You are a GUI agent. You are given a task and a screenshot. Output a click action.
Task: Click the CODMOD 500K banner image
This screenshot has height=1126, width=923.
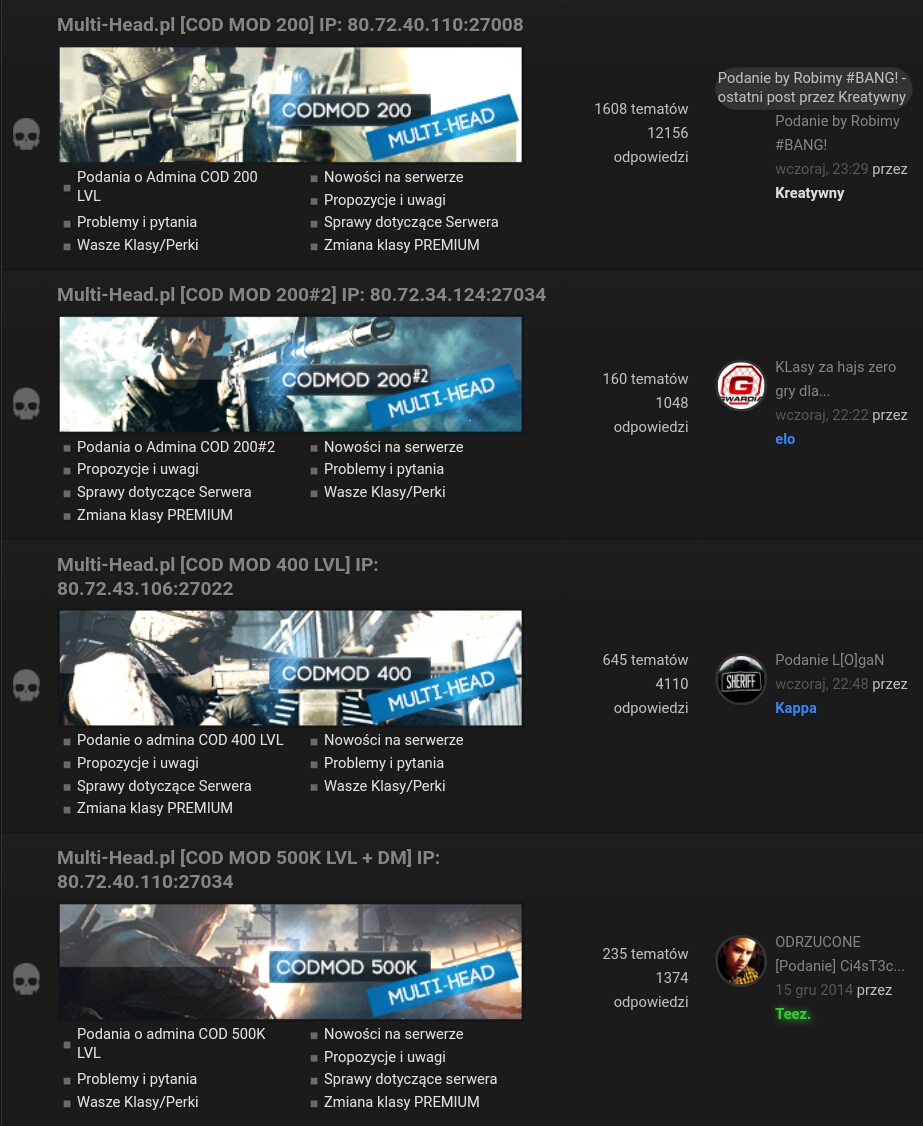[290, 961]
